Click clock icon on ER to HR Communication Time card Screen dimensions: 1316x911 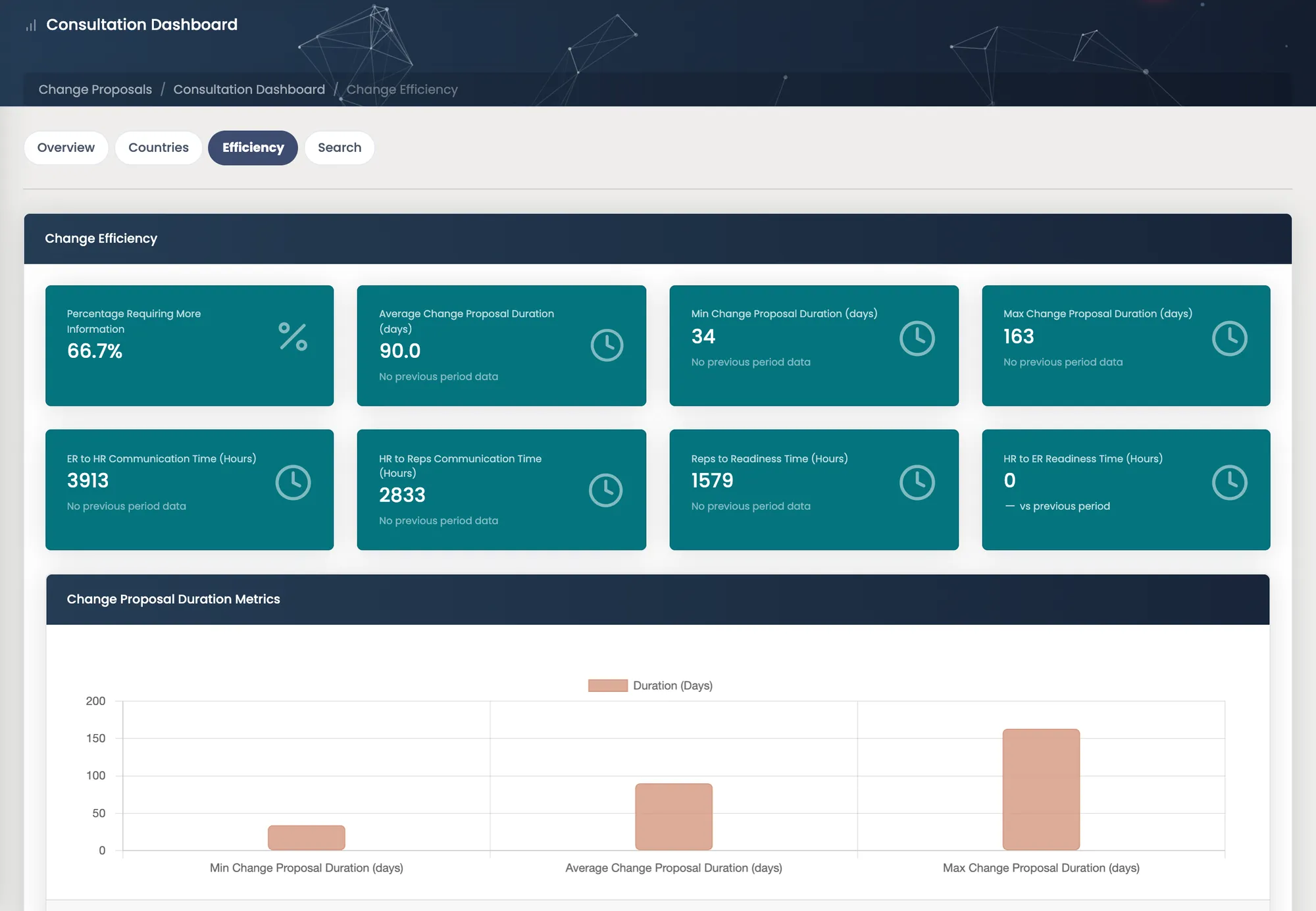tap(293, 483)
